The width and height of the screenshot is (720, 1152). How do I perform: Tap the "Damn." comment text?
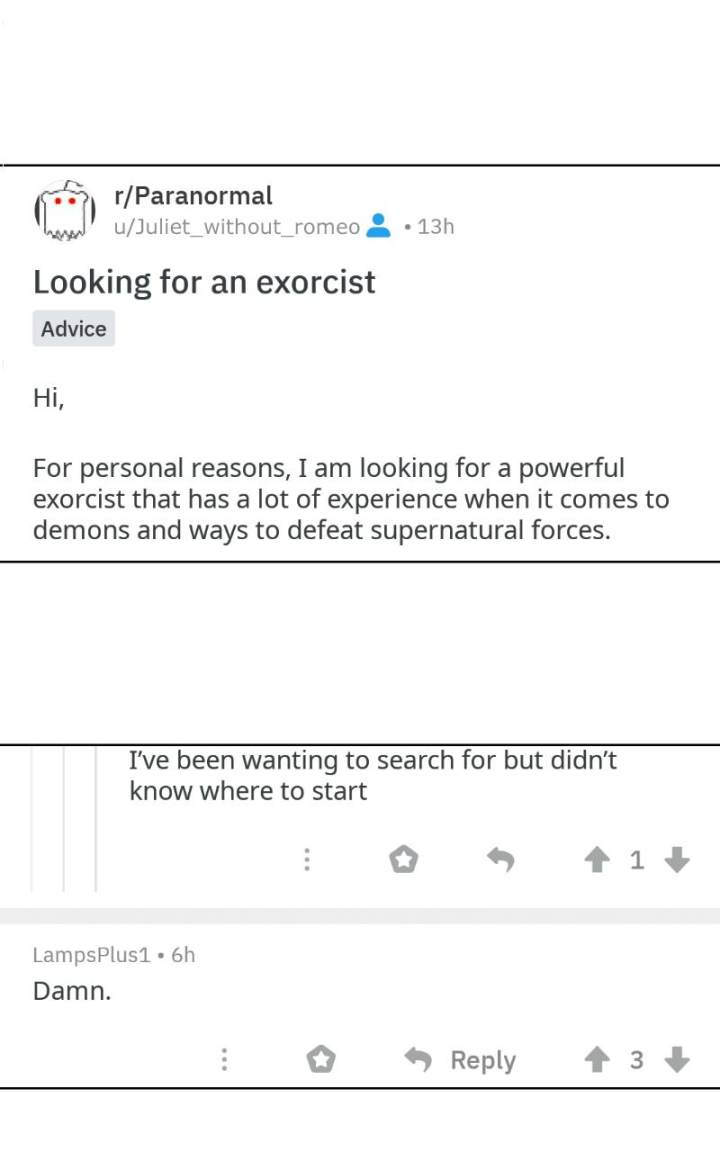72,992
